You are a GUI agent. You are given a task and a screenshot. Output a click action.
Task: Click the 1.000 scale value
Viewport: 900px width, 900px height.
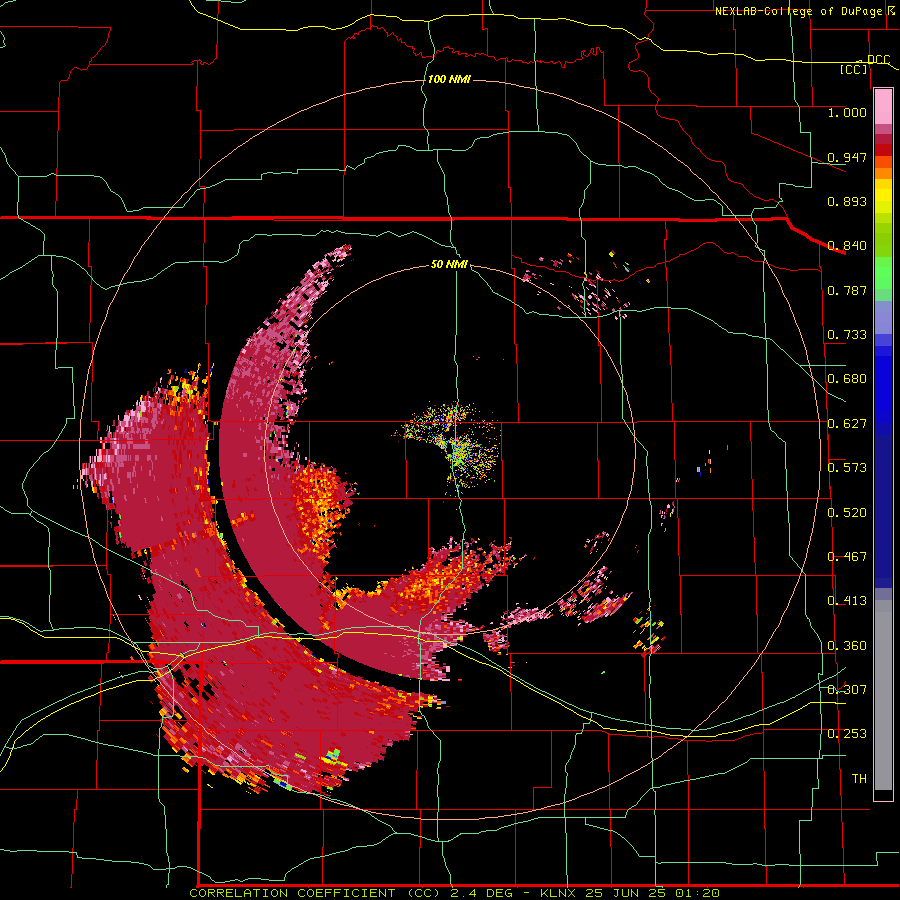coord(847,112)
